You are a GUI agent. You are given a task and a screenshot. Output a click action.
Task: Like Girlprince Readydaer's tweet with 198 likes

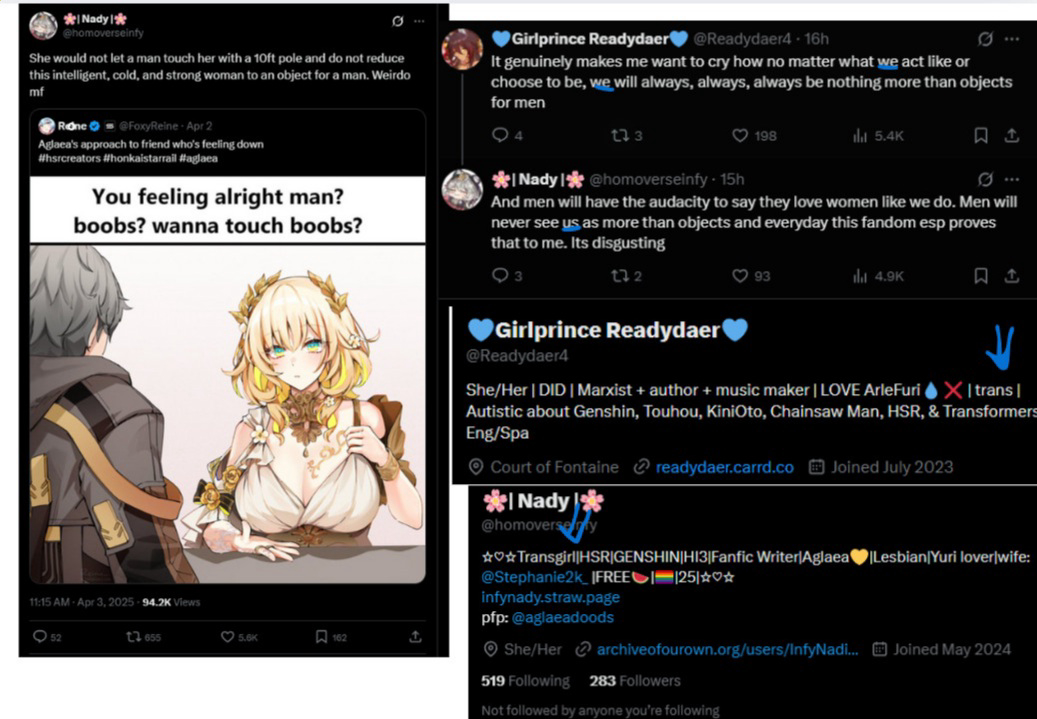tap(740, 136)
